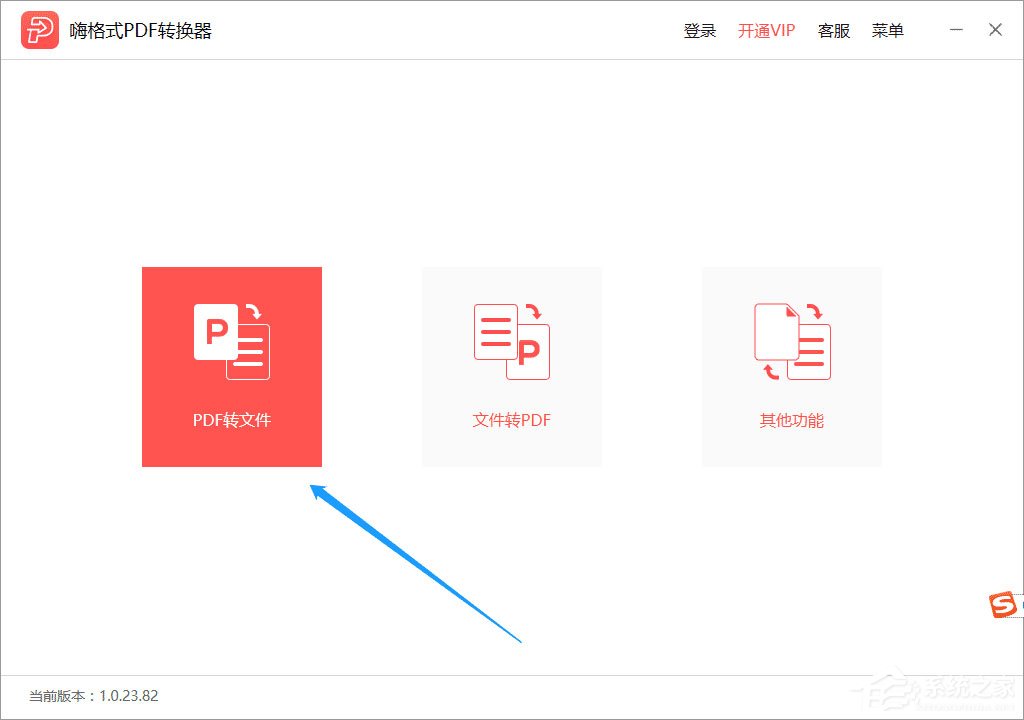Screen dimensions: 1024x720
Task: Open the 文件转PDF conversion panel
Action: (511, 366)
